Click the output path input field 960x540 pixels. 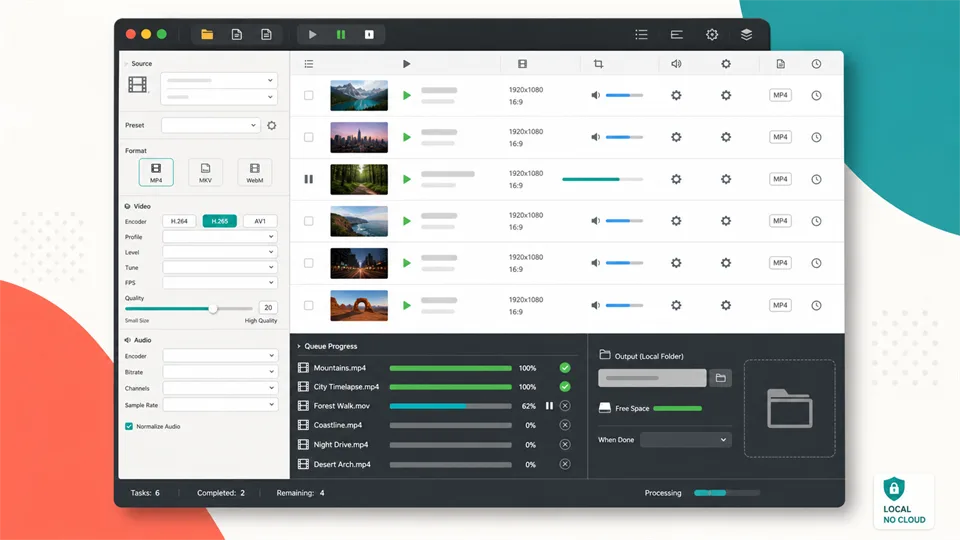tap(652, 378)
